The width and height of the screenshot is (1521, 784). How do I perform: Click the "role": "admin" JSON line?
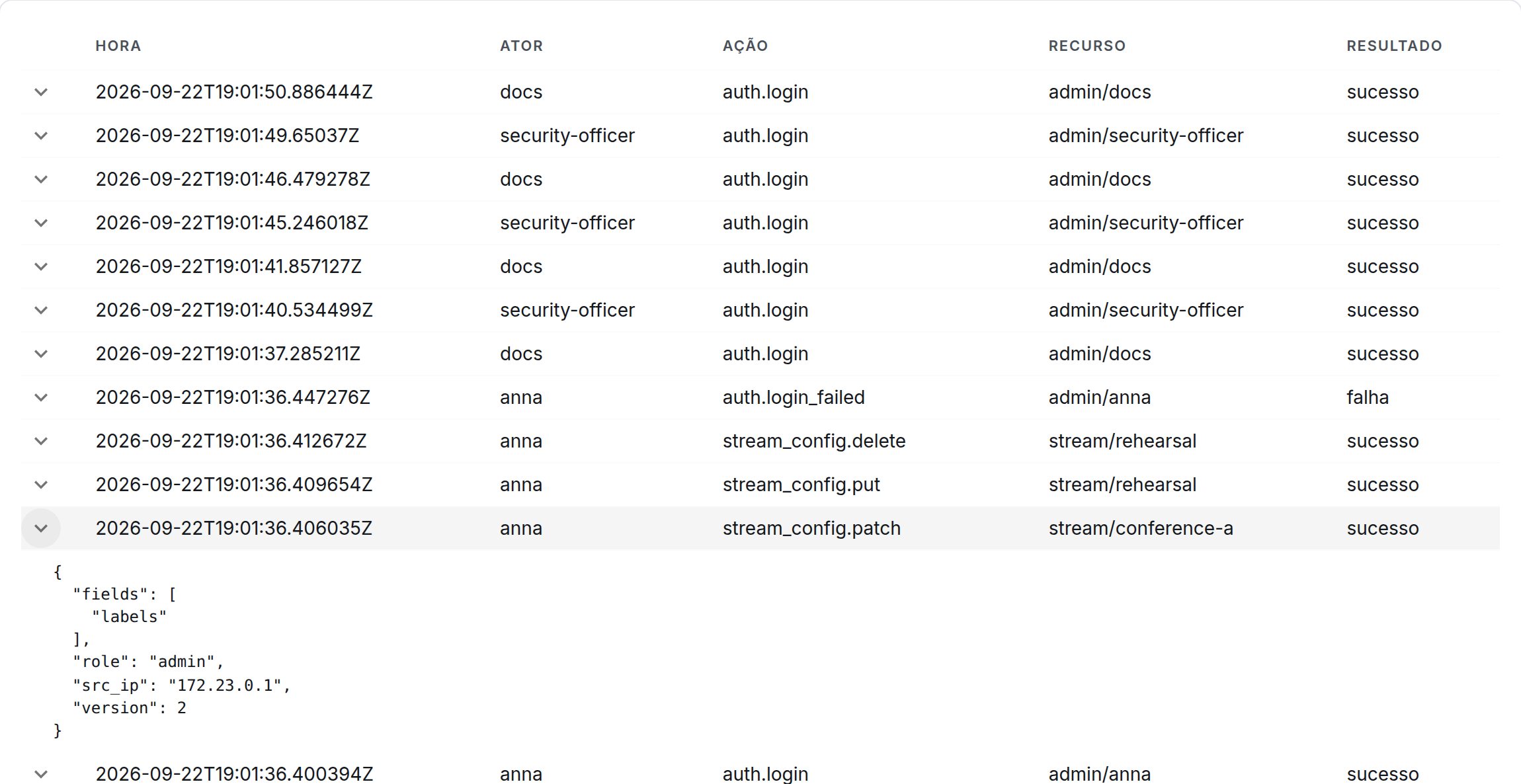[149, 662]
